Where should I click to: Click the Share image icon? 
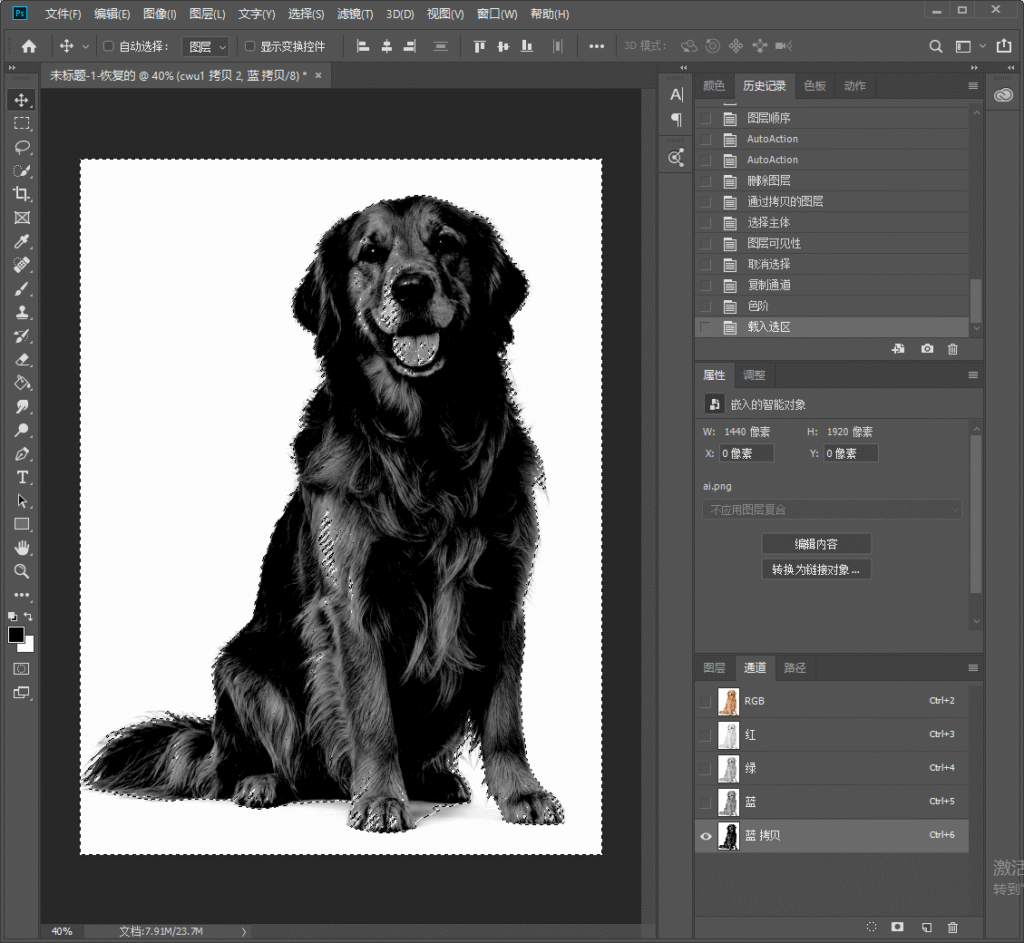[1004, 46]
